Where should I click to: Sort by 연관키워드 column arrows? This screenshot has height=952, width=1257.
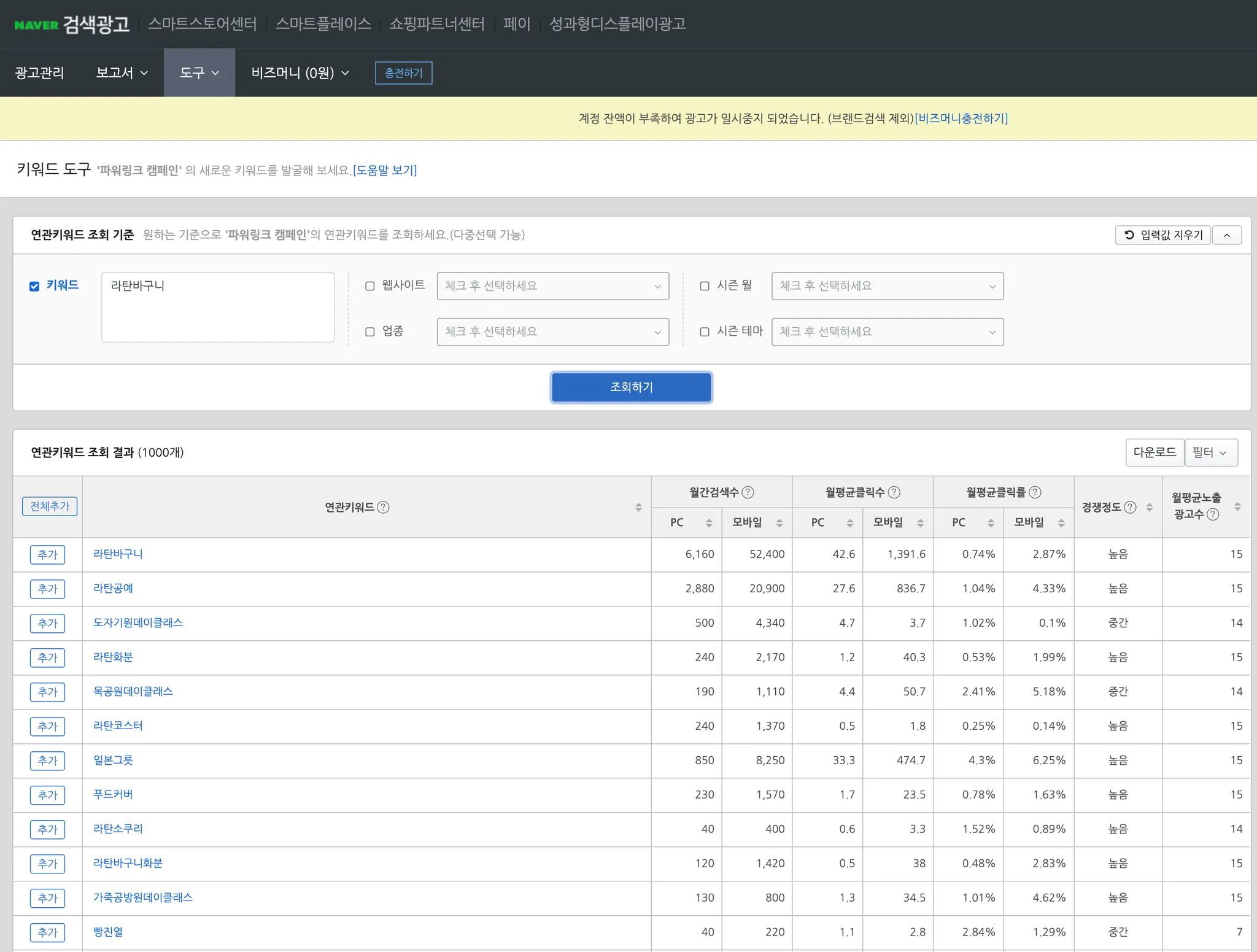pos(638,507)
